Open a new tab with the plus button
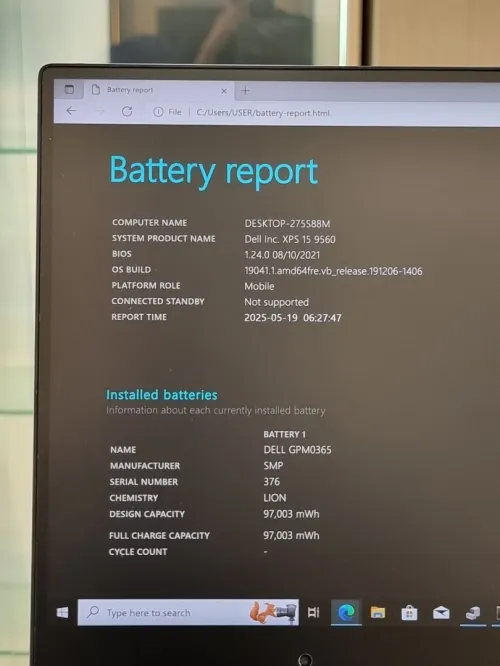Image resolution: width=500 pixels, height=666 pixels. 245,90
